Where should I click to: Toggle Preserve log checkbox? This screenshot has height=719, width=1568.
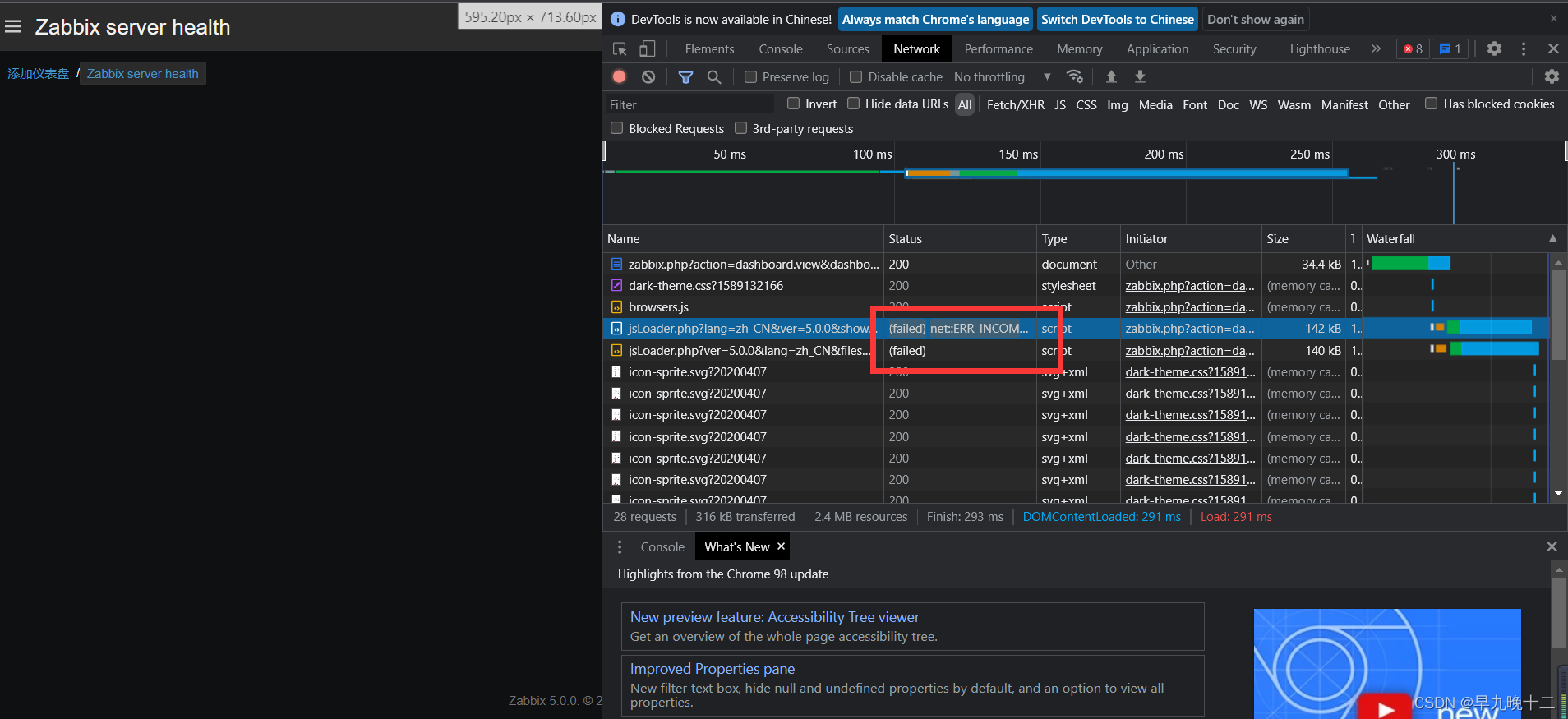tap(750, 76)
